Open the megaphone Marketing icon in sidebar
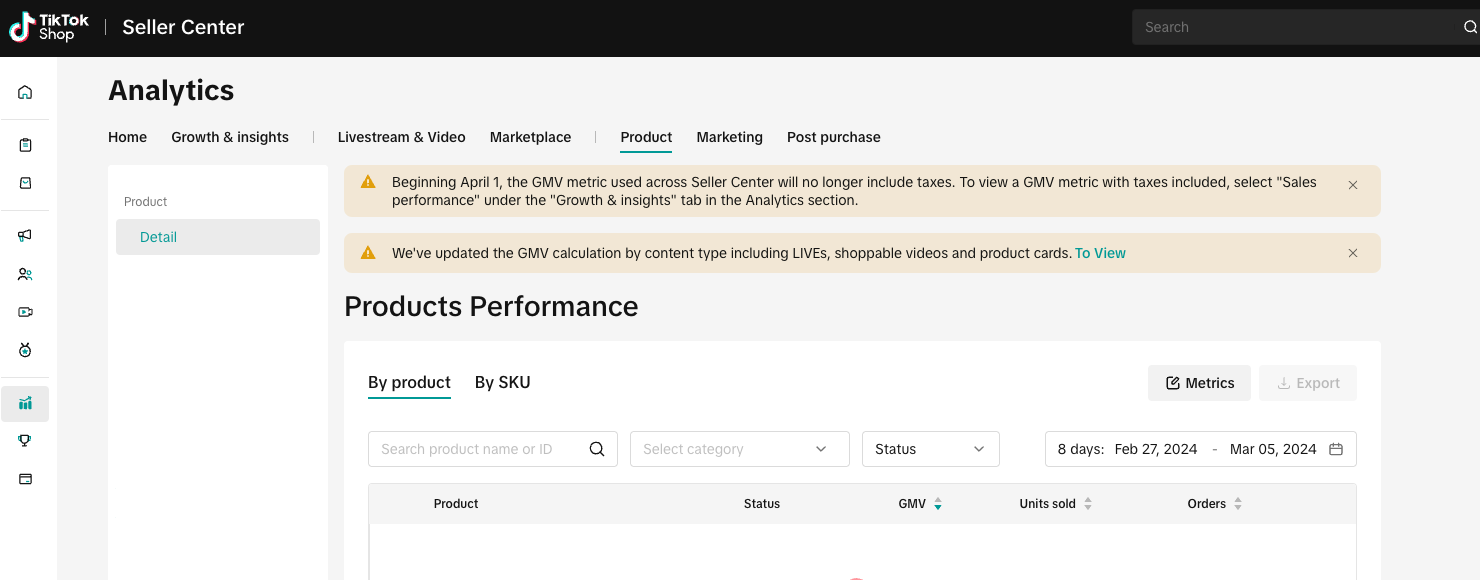 point(25,235)
